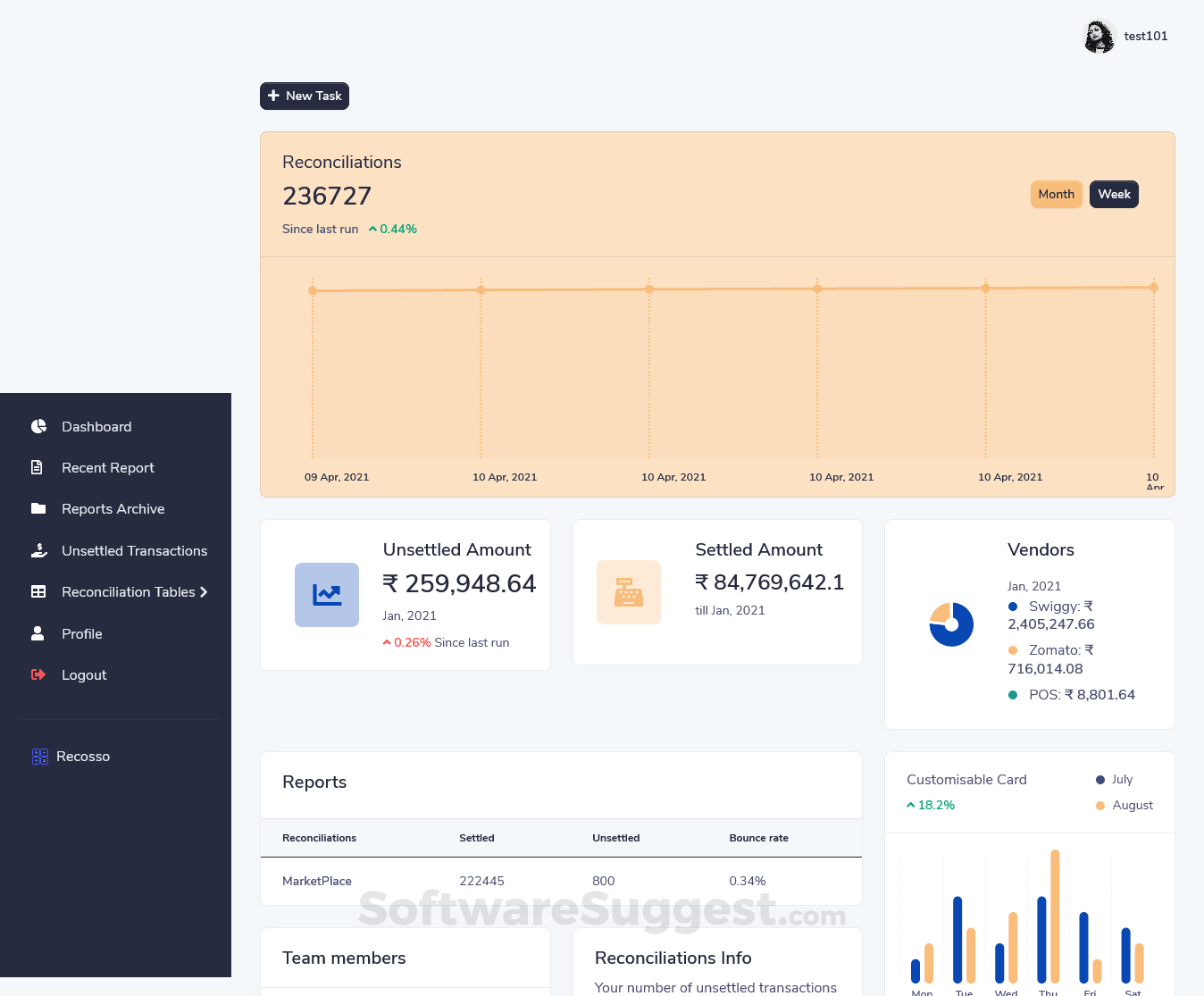Image resolution: width=1204 pixels, height=996 pixels.
Task: Switch reconciliations chart to Month view
Action: (1056, 195)
